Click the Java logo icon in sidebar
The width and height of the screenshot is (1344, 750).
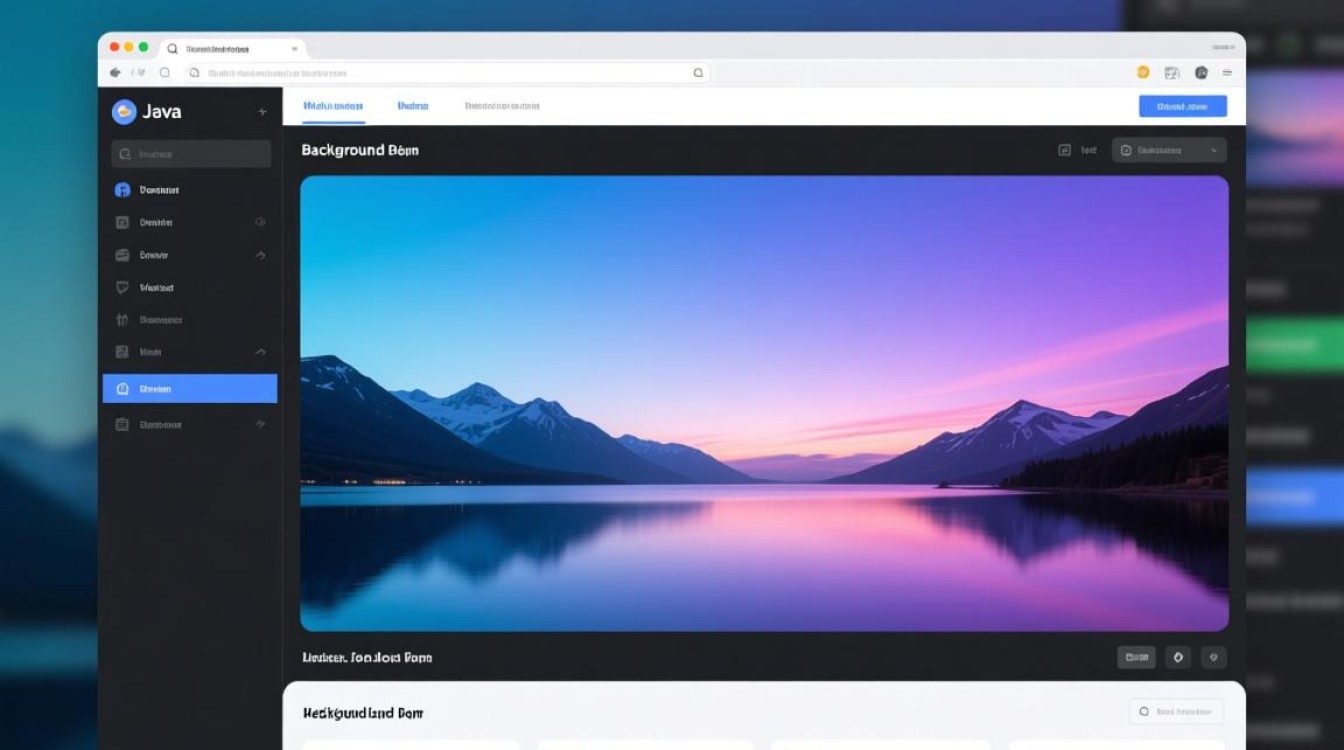pos(124,112)
